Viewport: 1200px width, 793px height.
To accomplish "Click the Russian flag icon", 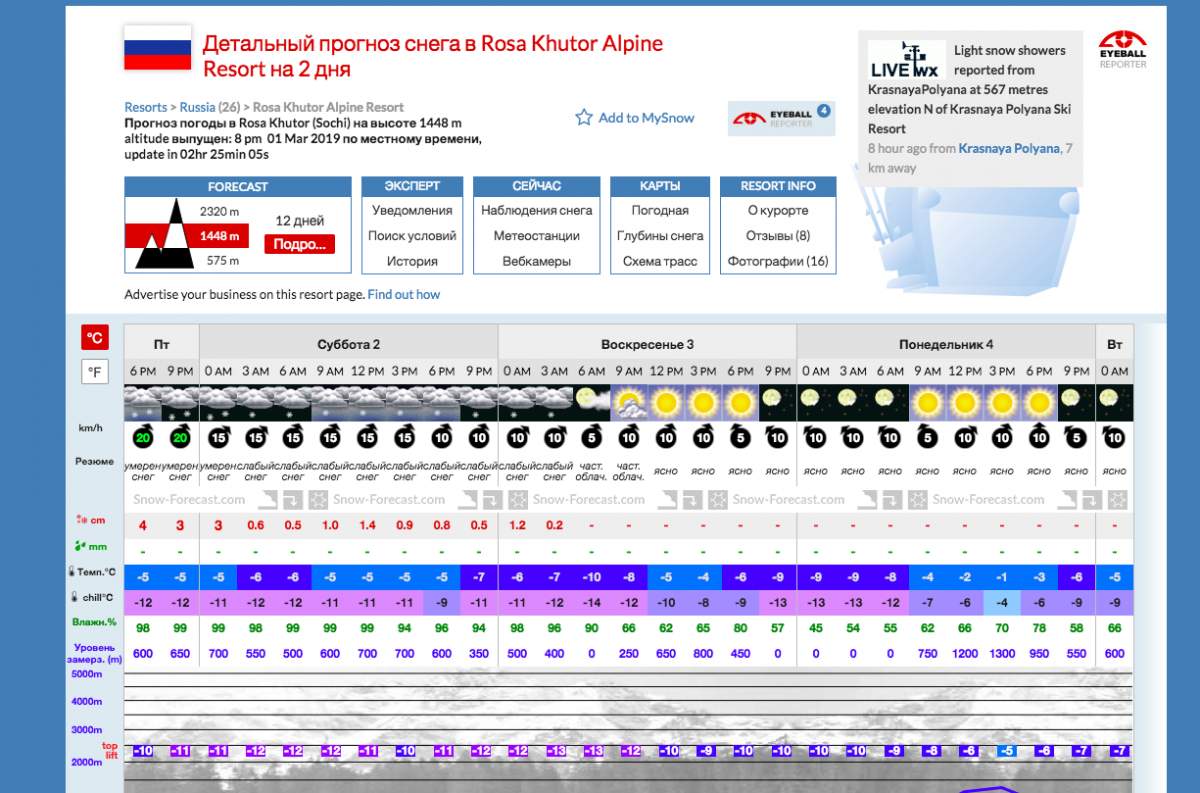I will [157, 47].
